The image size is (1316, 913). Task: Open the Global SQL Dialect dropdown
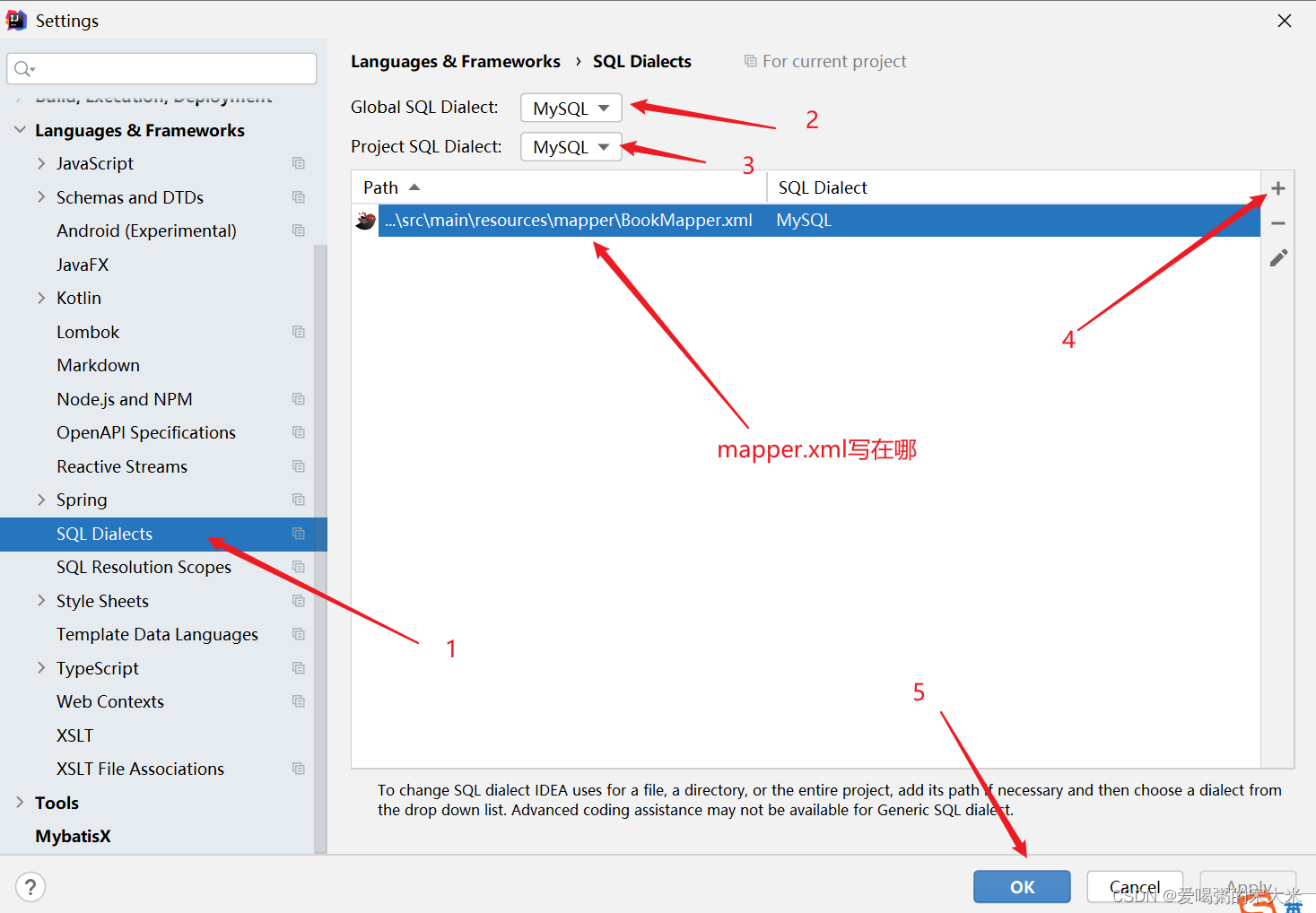pyautogui.click(x=571, y=107)
